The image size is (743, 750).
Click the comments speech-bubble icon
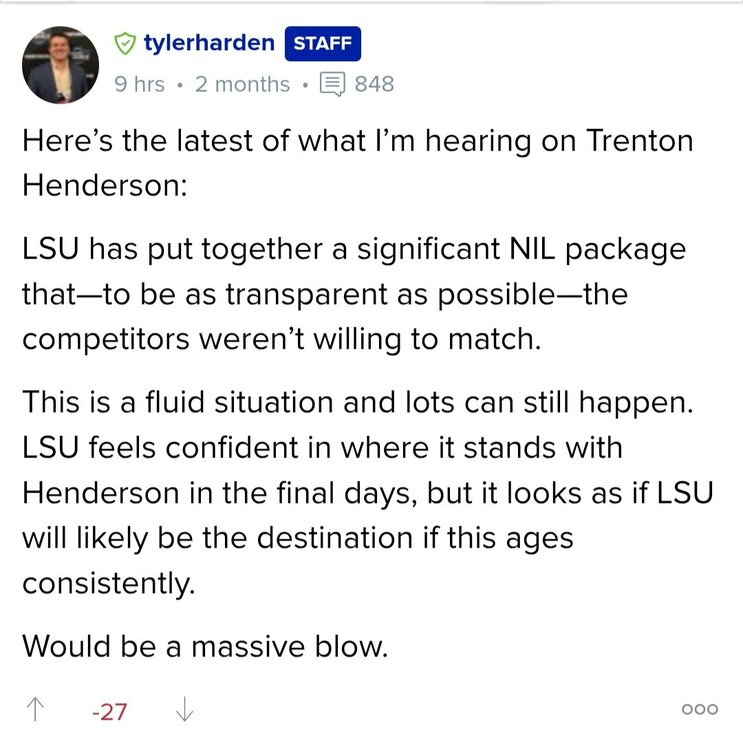click(x=331, y=84)
